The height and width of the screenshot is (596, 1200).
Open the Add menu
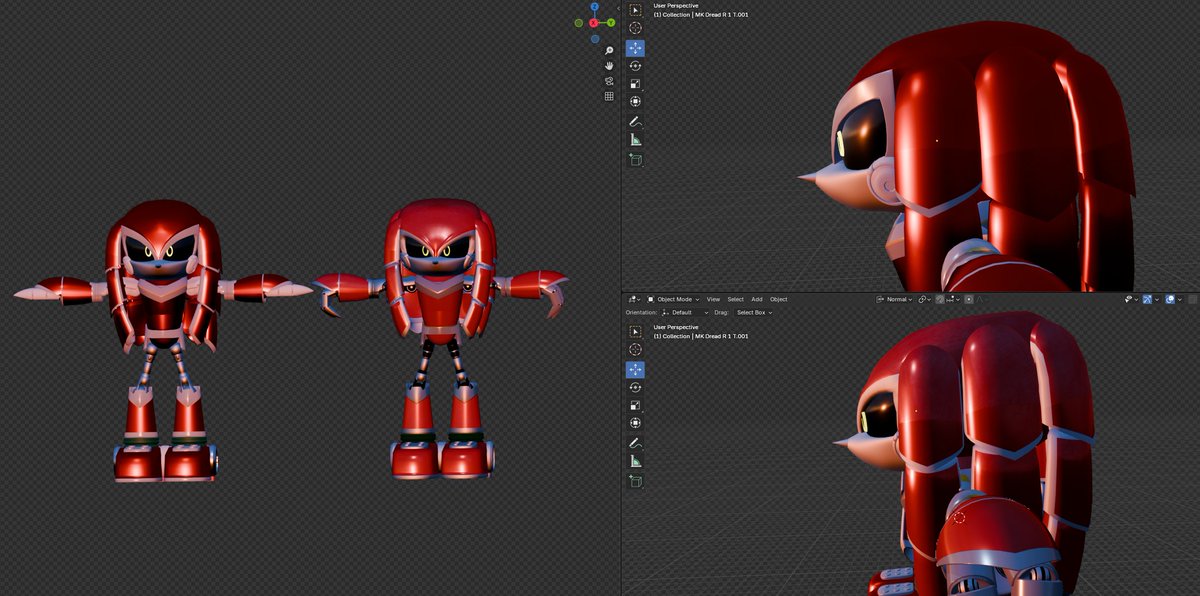tap(757, 299)
